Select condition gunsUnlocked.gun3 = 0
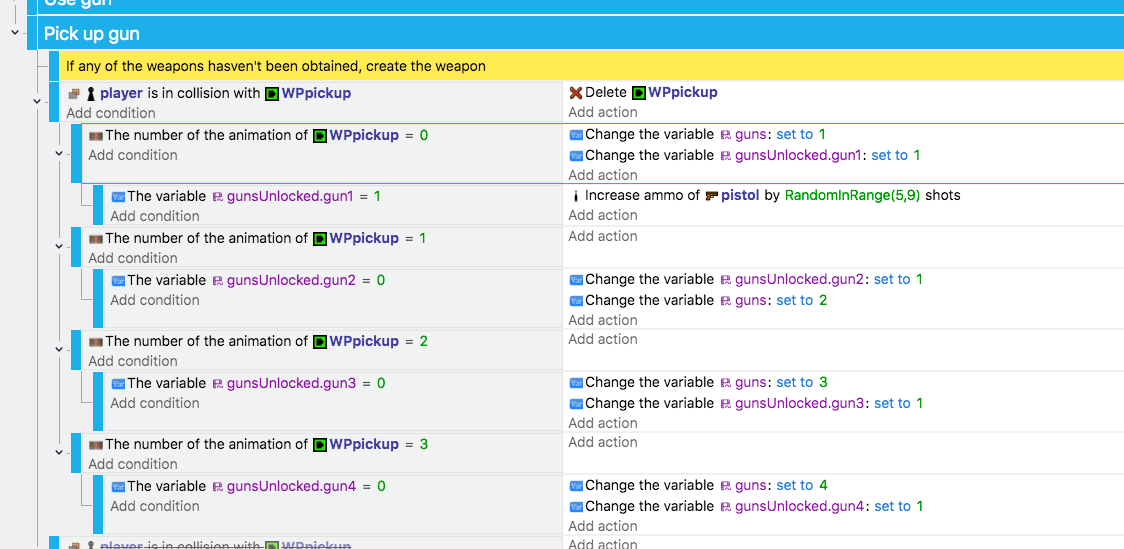 (248, 383)
